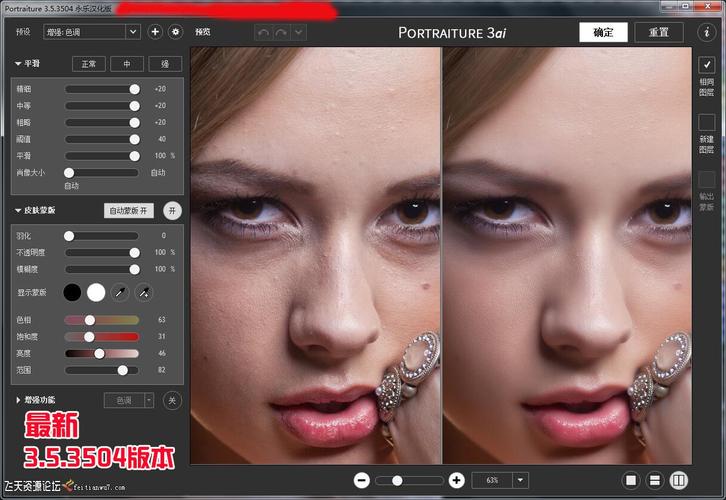Click the 羽化 value 0
Screen dimensions: 726x500
pos(163,236)
